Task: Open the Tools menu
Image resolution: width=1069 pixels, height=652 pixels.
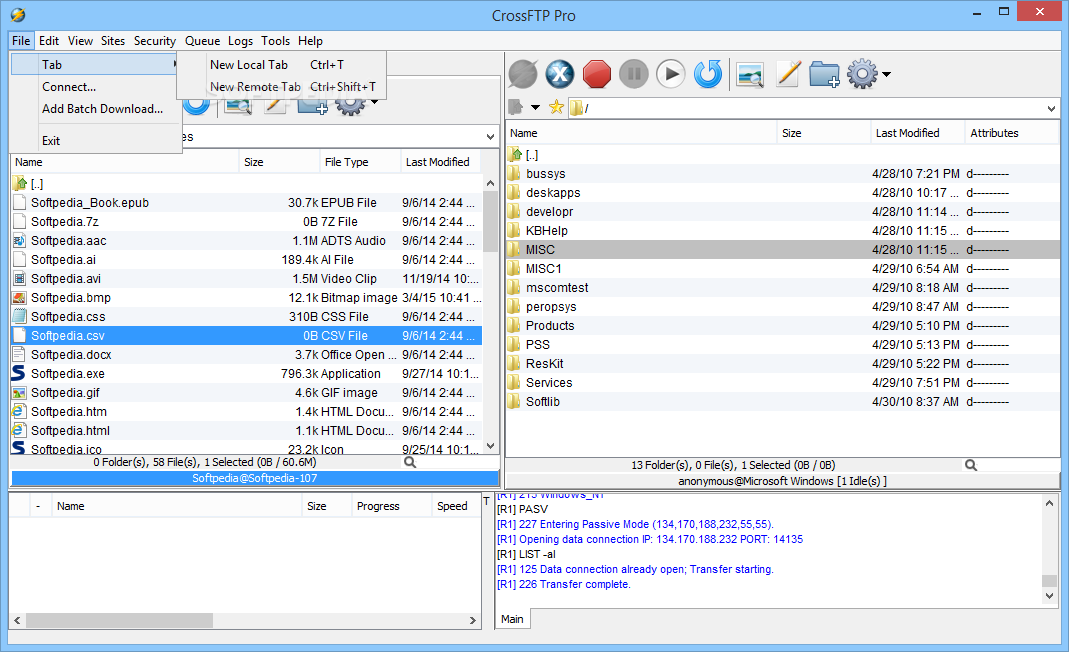Action: pyautogui.click(x=275, y=41)
